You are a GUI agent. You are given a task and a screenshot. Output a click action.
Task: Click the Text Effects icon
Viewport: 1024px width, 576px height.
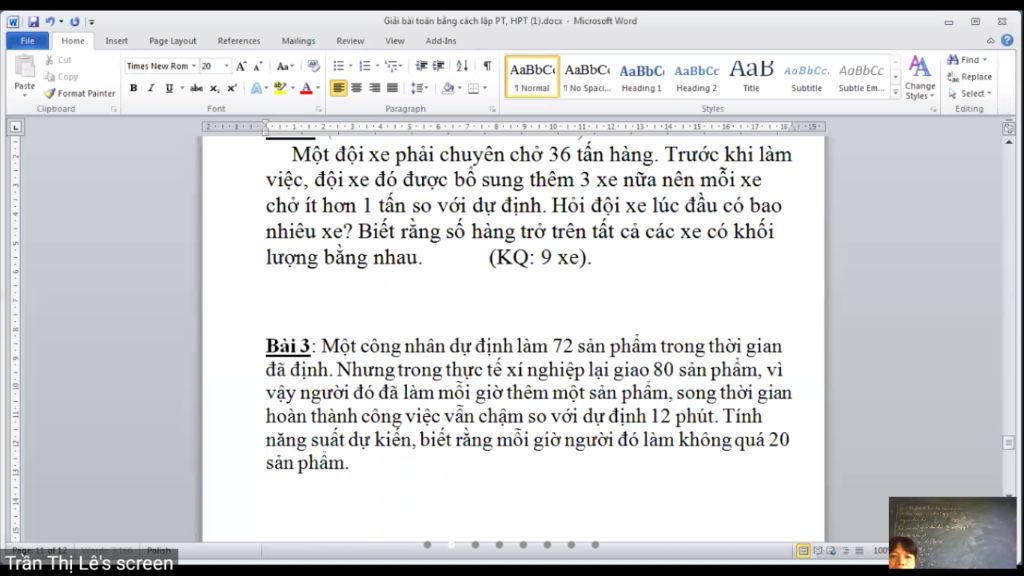pos(257,88)
